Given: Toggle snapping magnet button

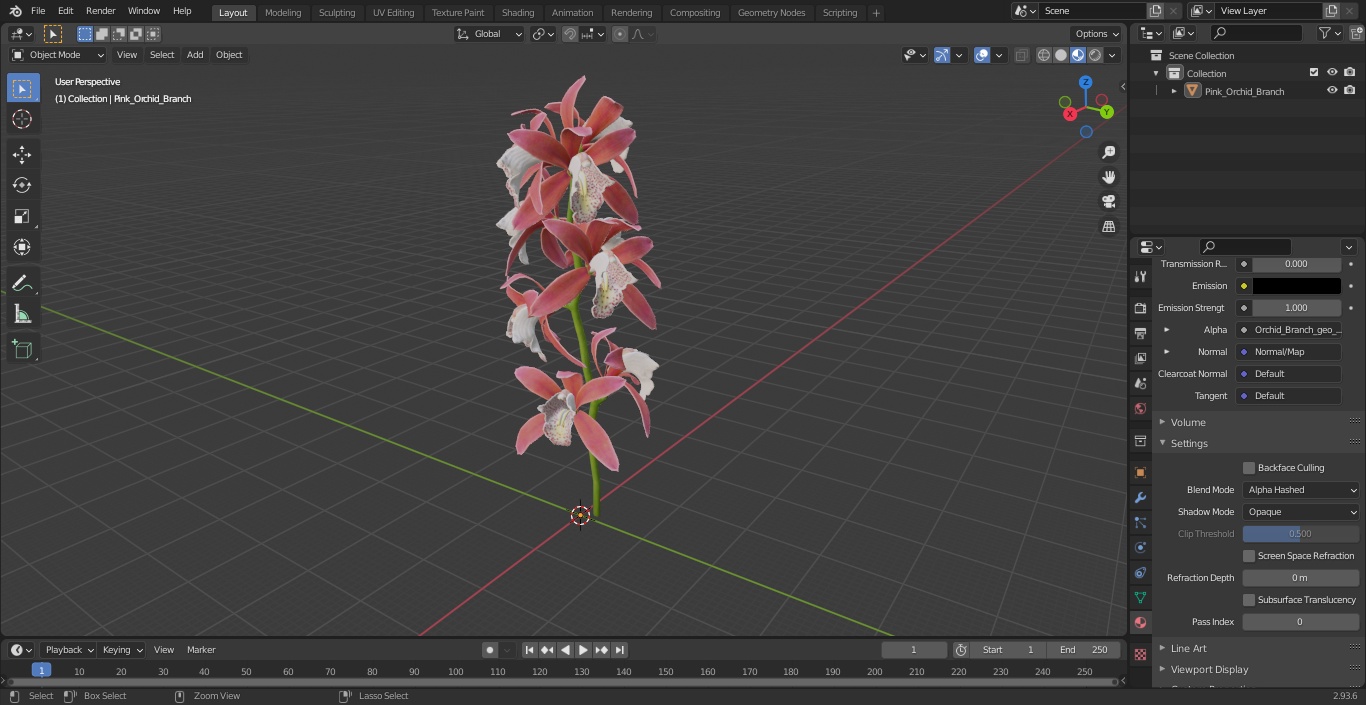Looking at the screenshot, I should click(570, 34).
